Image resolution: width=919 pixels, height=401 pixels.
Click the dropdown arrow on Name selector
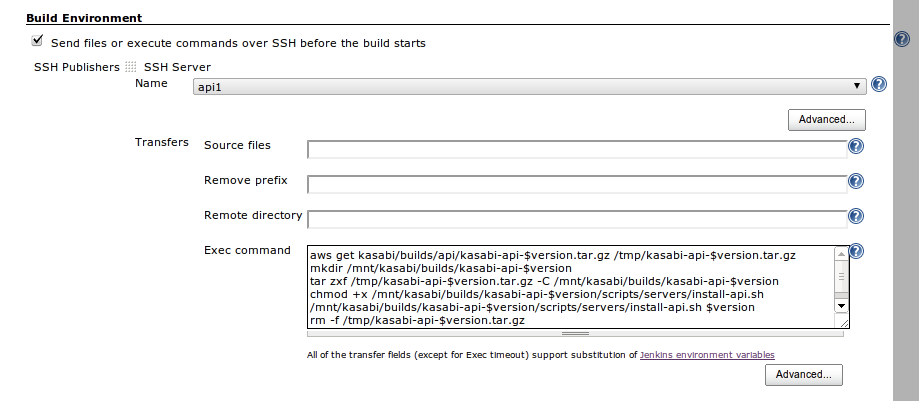click(x=858, y=87)
